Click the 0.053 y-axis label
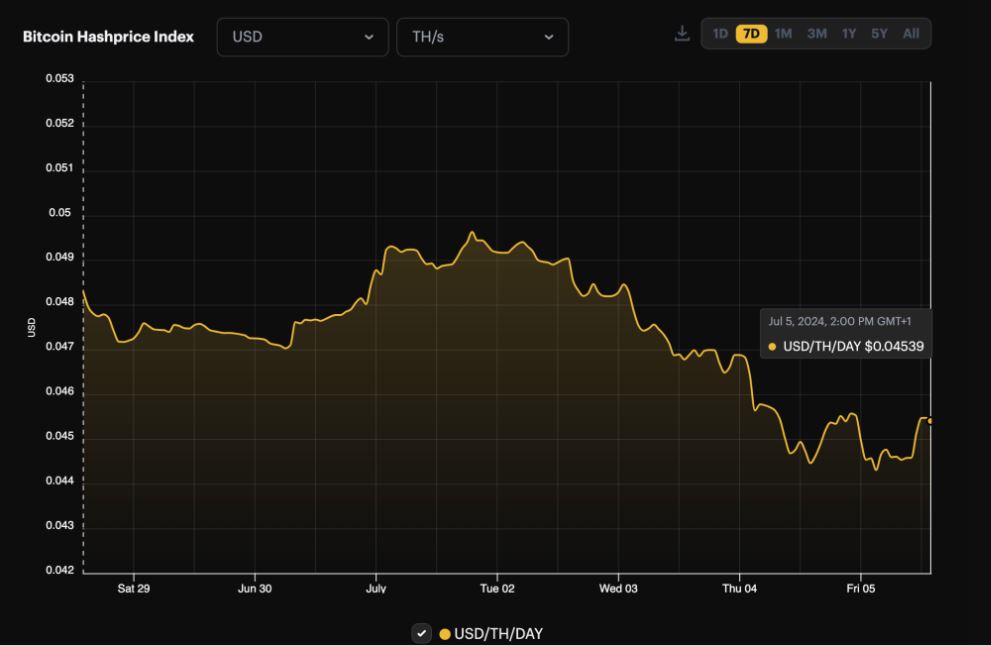This screenshot has width=991, height=646. (x=59, y=78)
